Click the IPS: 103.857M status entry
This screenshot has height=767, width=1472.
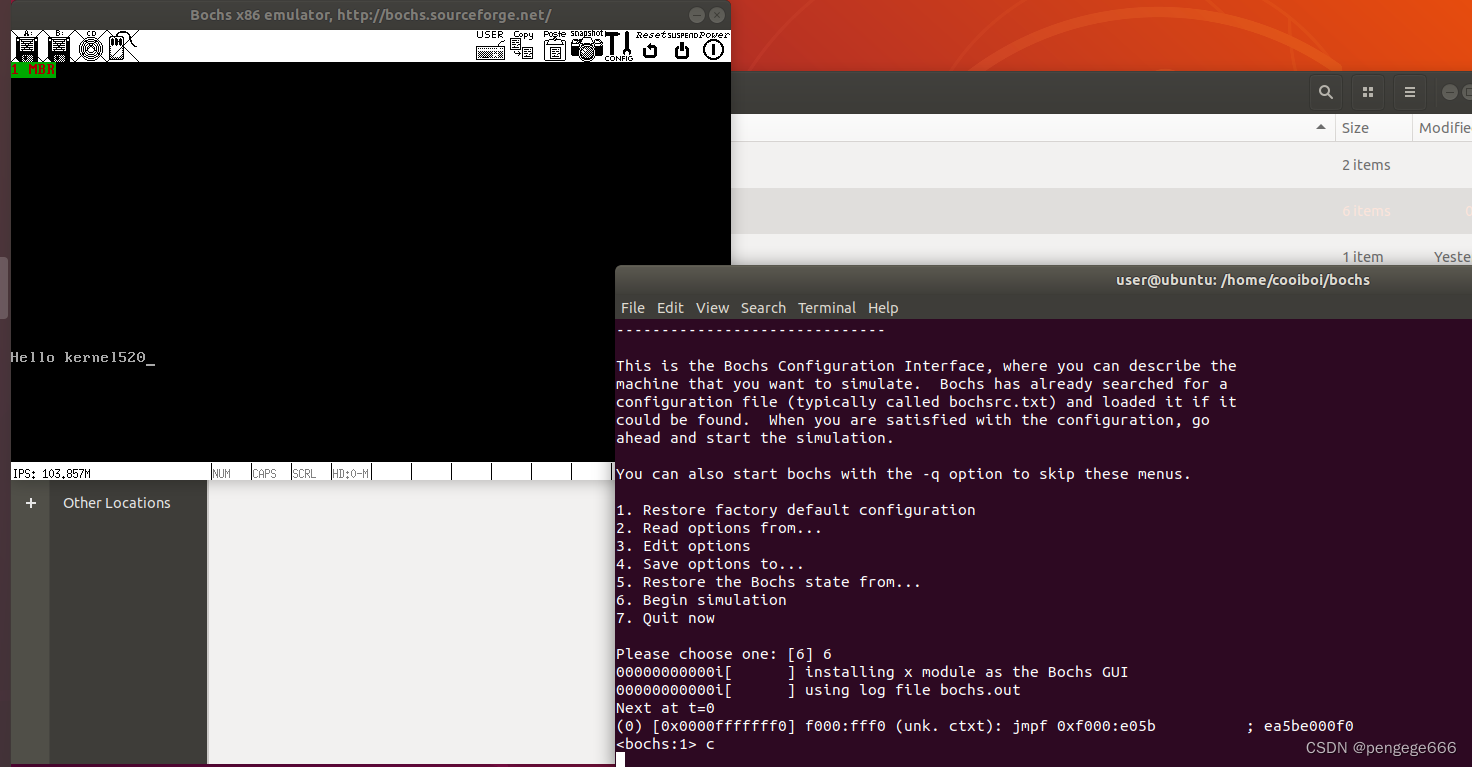pos(52,473)
